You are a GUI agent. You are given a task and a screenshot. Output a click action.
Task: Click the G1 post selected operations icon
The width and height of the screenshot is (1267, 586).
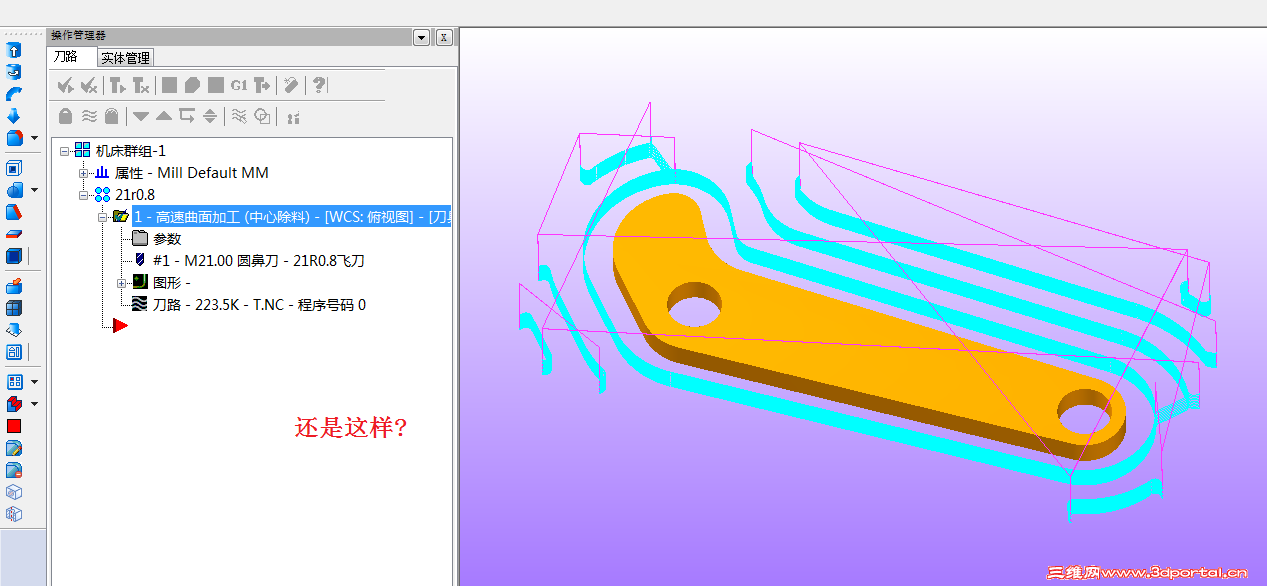239,85
